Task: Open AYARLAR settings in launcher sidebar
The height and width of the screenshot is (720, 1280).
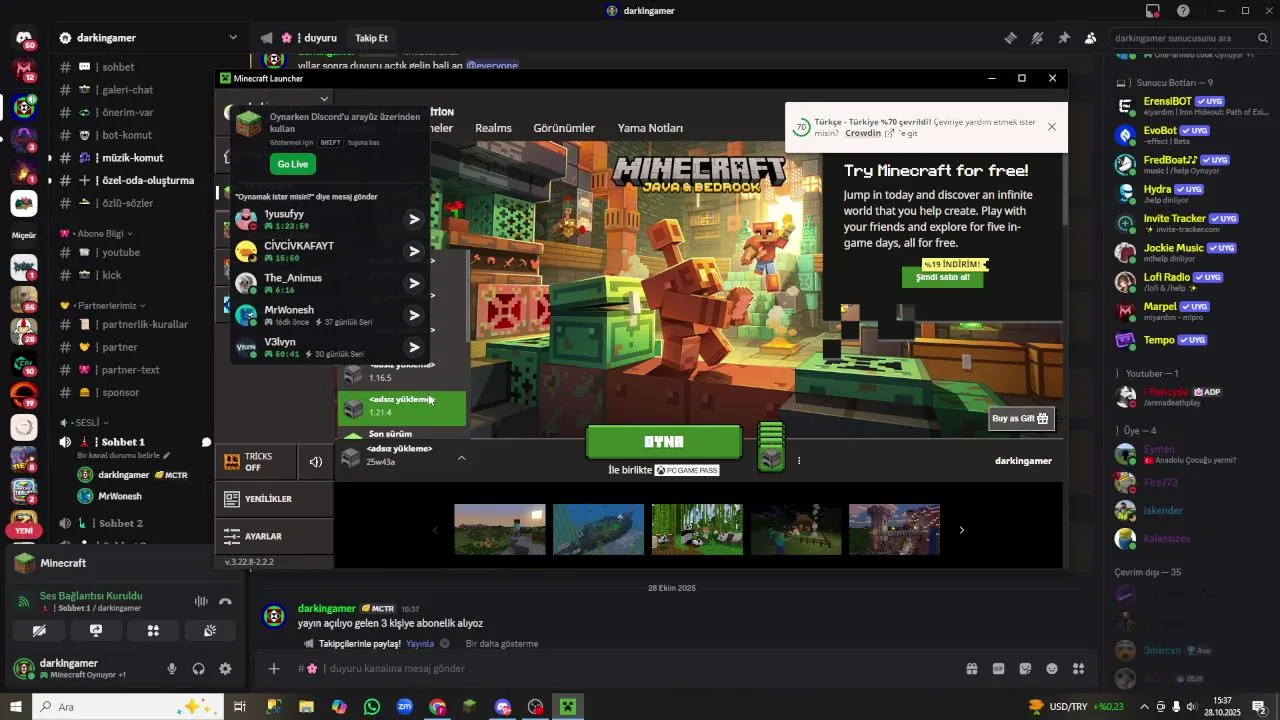Action: click(274, 536)
